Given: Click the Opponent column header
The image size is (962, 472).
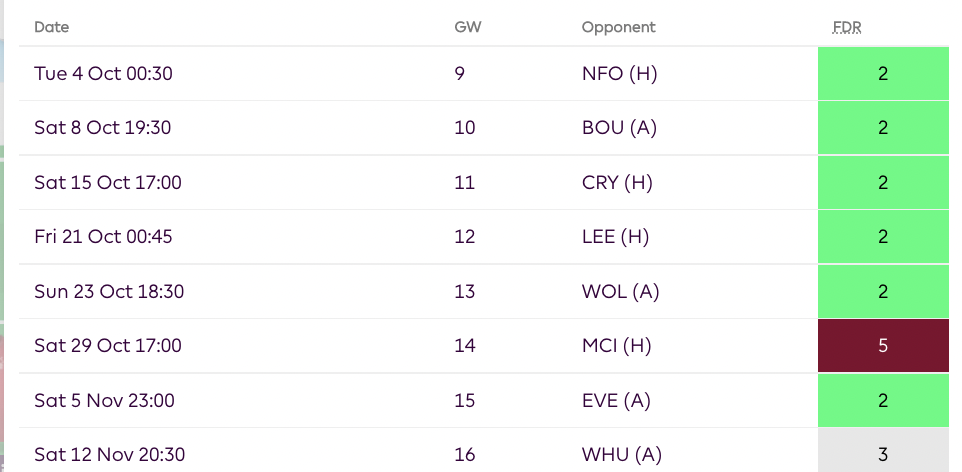Looking at the screenshot, I should [x=618, y=27].
